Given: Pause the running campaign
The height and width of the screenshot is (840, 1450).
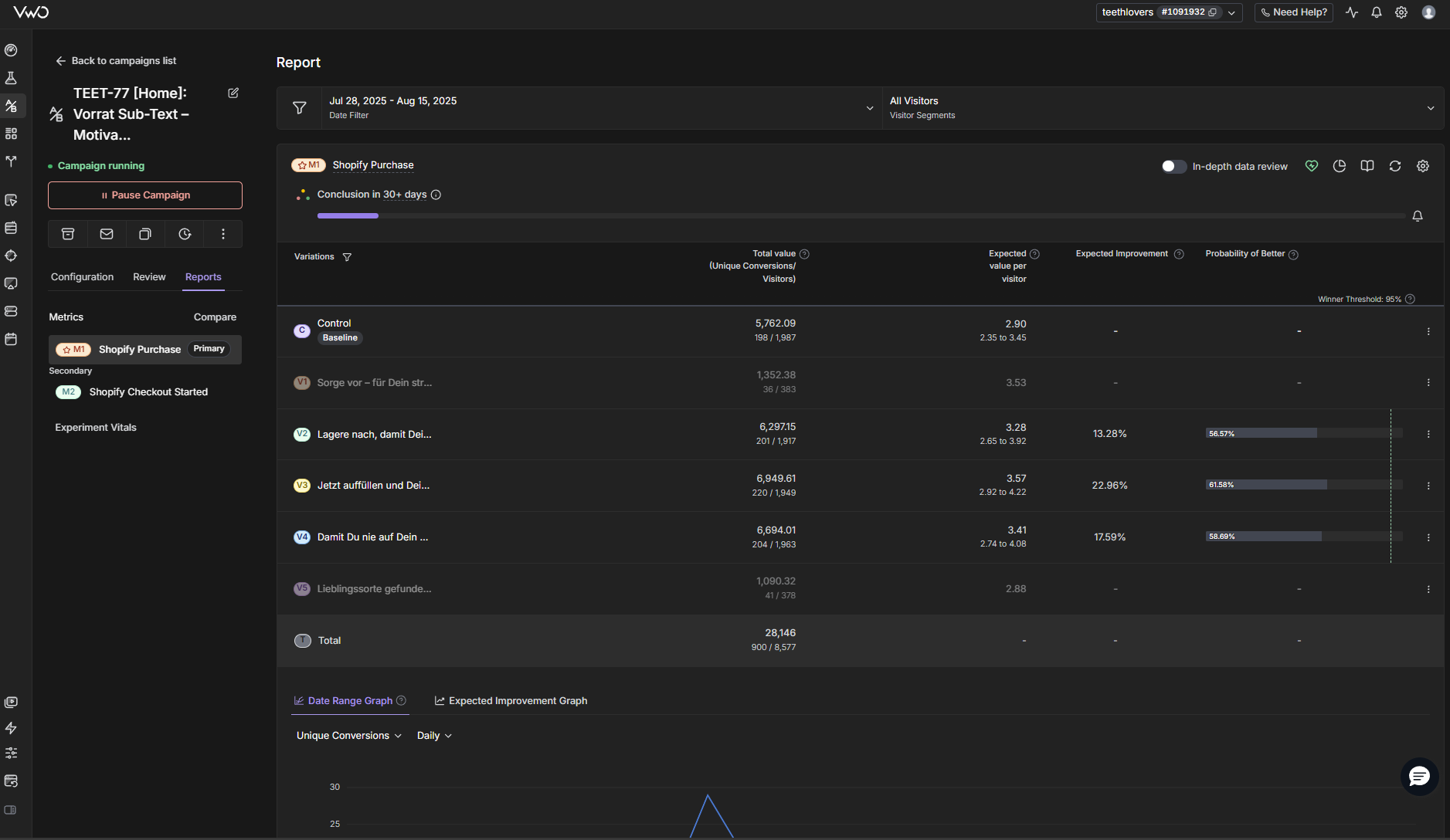Looking at the screenshot, I should pyautogui.click(x=145, y=195).
